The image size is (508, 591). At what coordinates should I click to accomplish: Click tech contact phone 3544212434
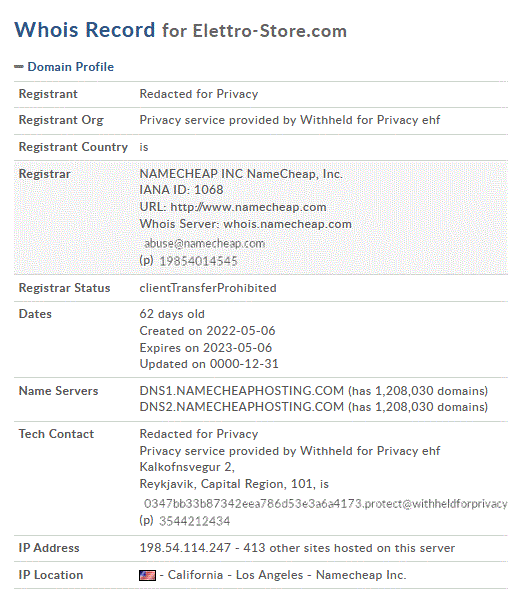tap(194, 521)
